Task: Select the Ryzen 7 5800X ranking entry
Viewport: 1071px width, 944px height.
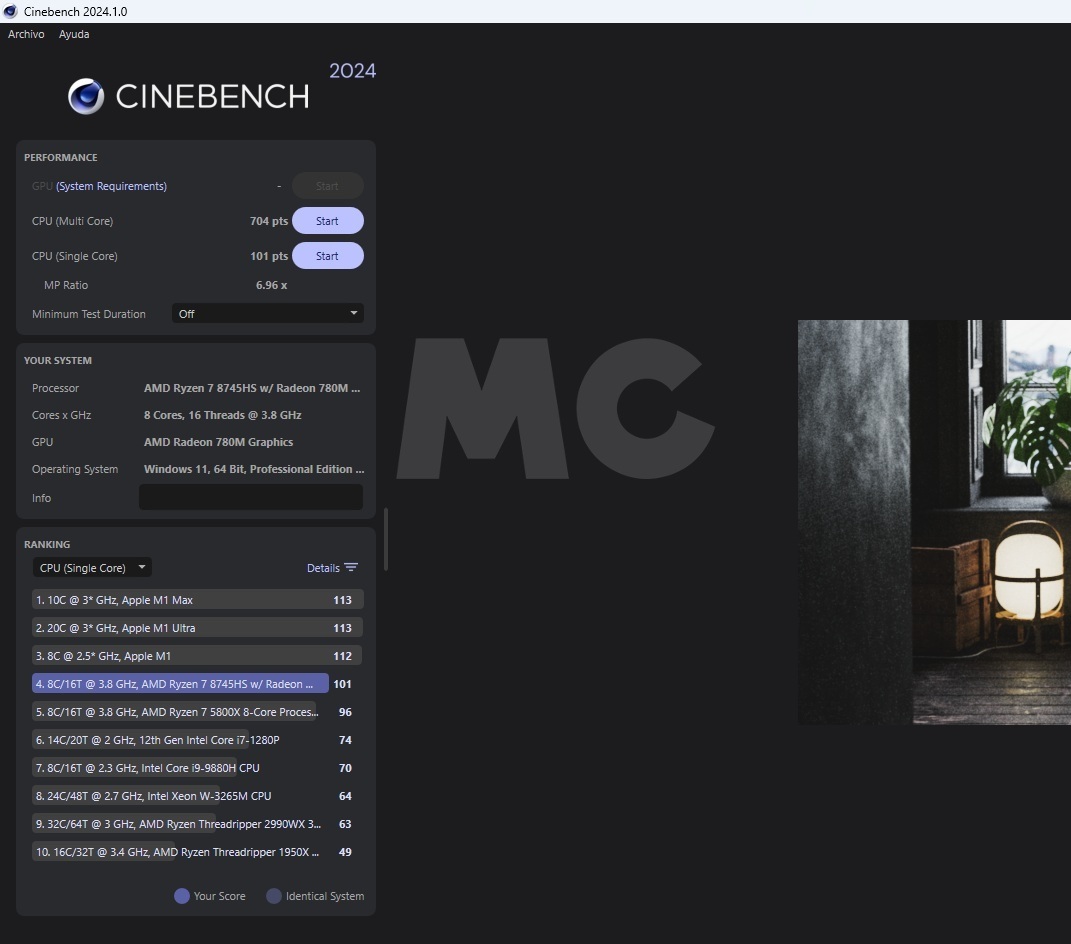Action: point(175,712)
